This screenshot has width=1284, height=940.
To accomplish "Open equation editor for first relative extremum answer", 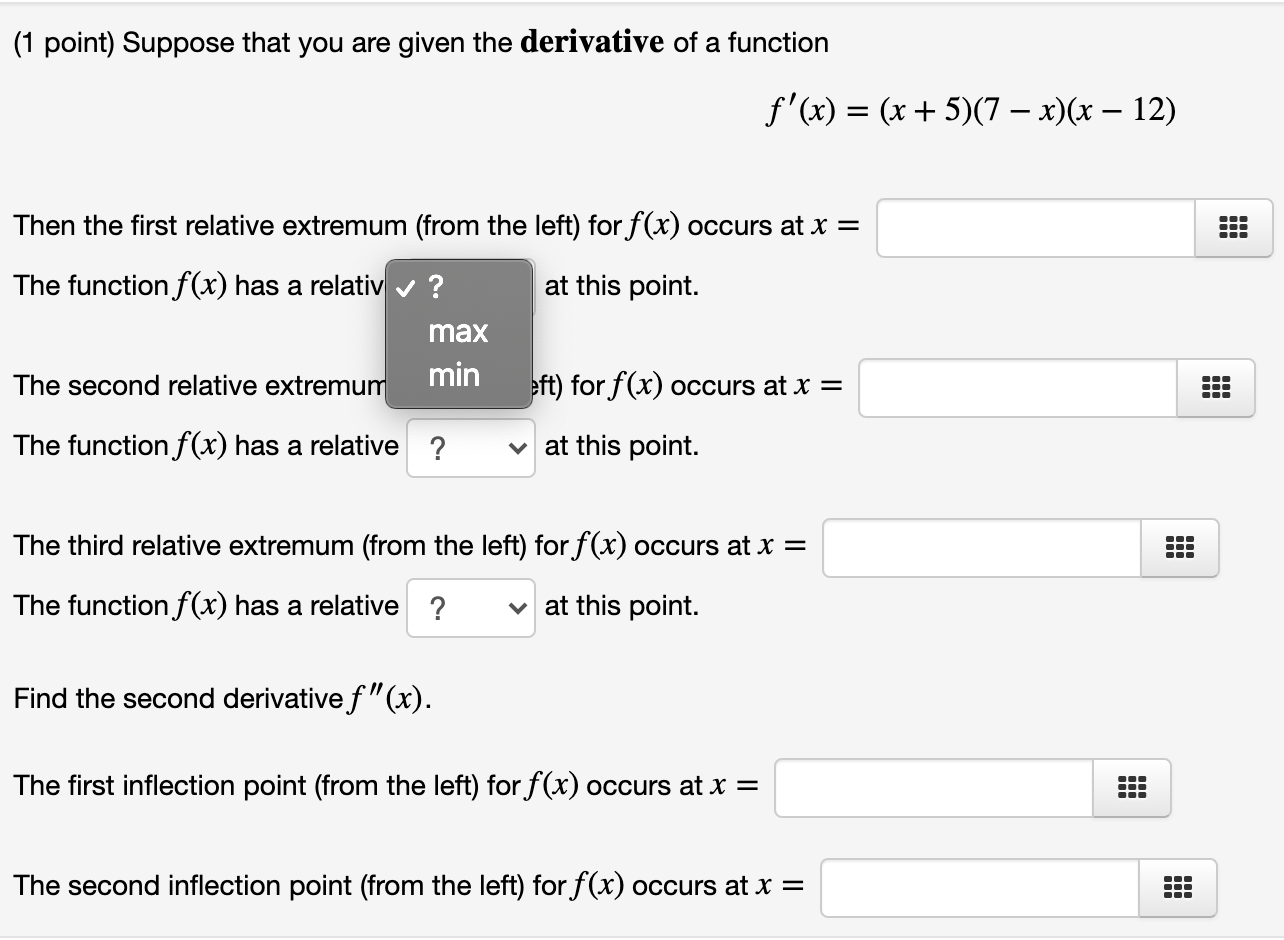I will click(x=1234, y=226).
